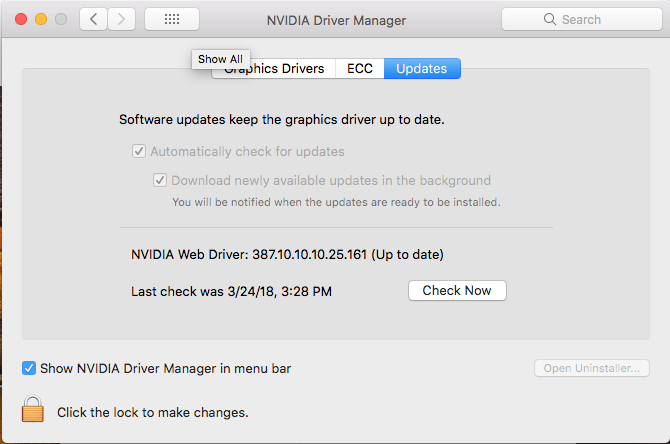Click the Last check was 3/24/18 text
The image size is (670, 444).
point(231,291)
